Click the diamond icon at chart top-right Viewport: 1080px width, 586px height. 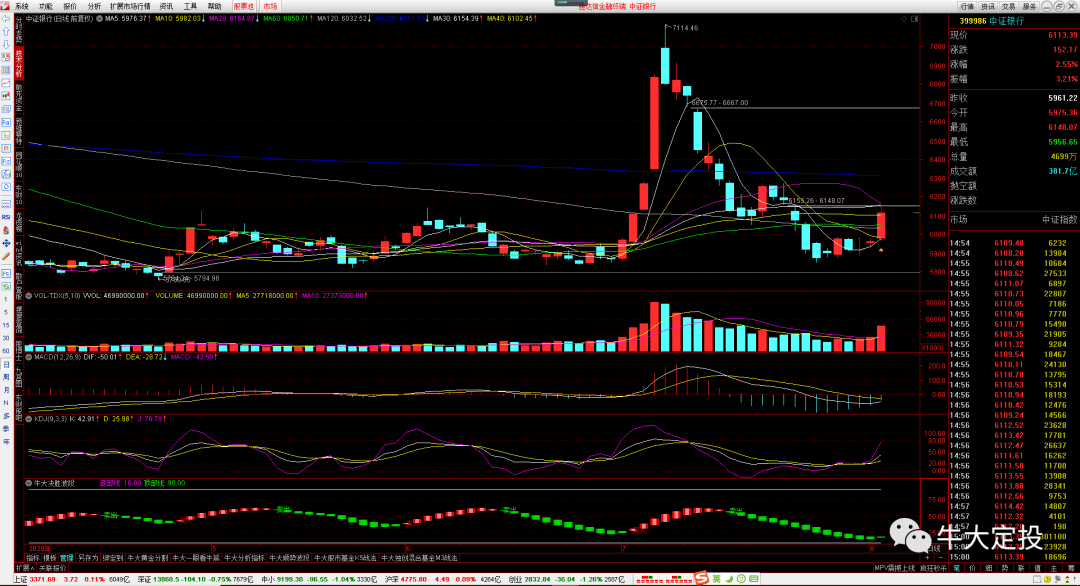[904, 19]
